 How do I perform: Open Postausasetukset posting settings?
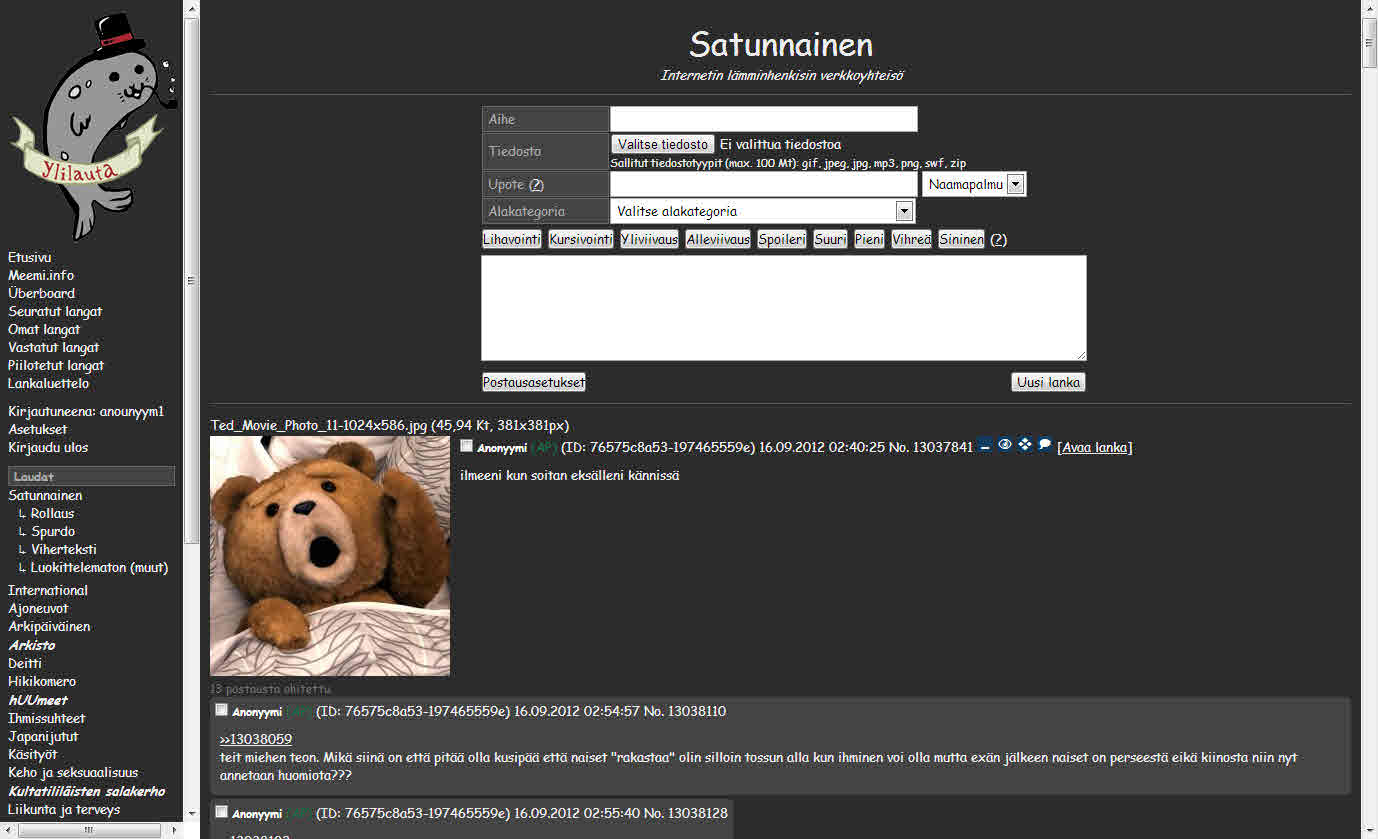tap(534, 382)
